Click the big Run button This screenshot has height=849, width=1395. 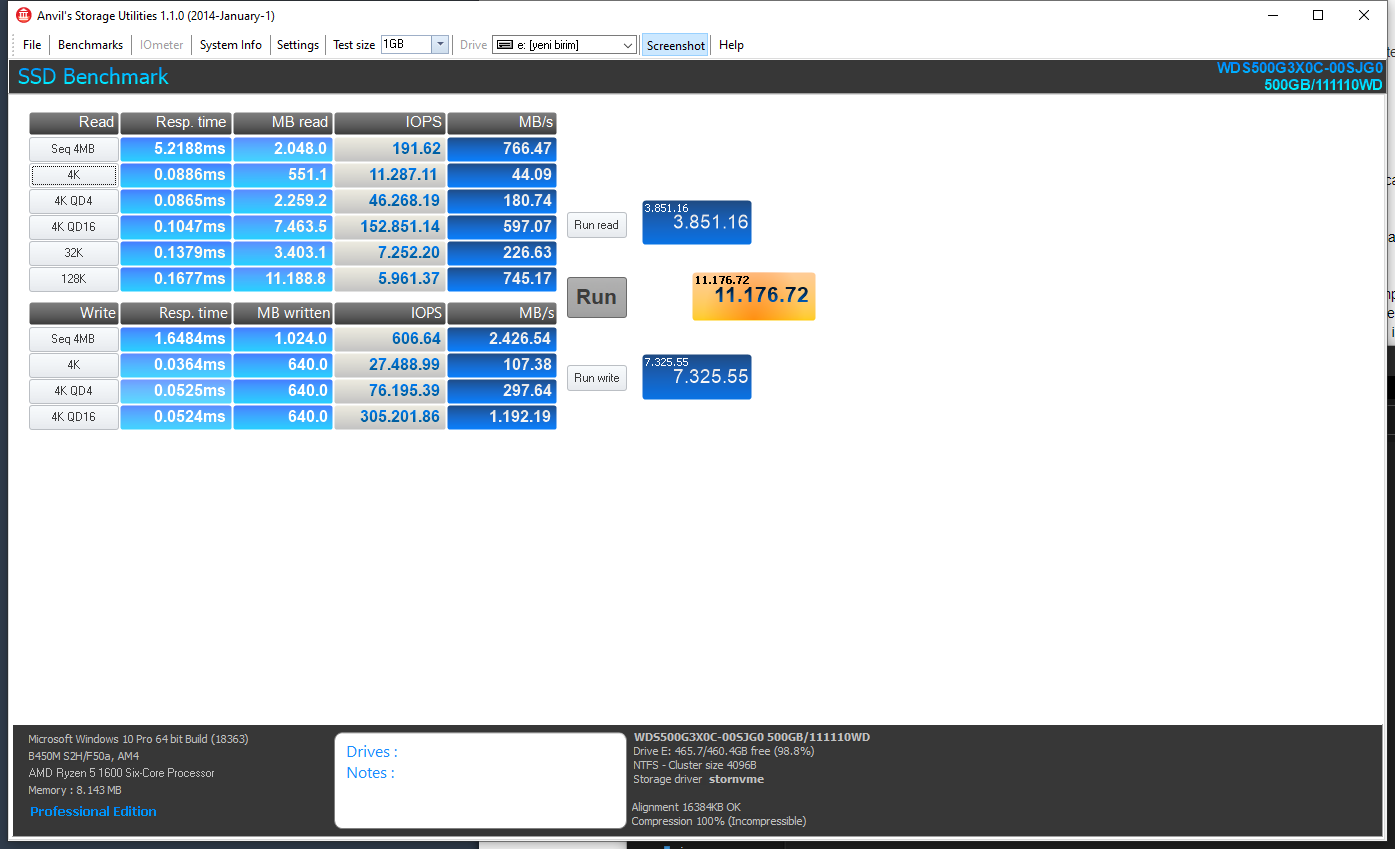click(597, 297)
